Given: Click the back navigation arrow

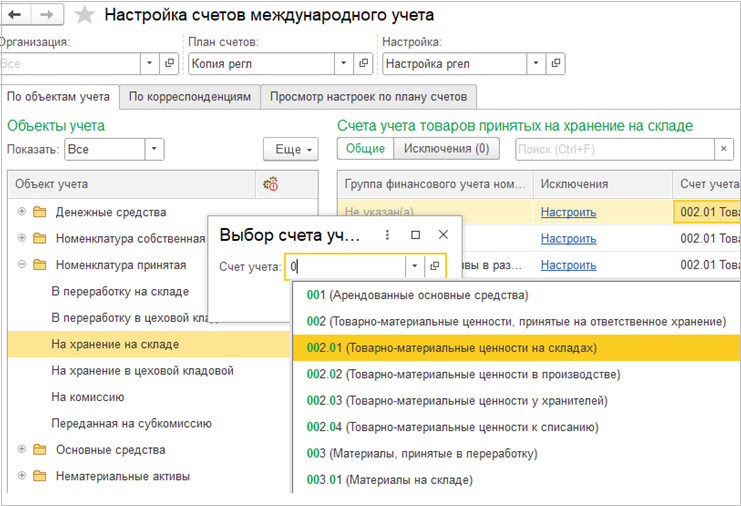Looking at the screenshot, I should (x=19, y=15).
